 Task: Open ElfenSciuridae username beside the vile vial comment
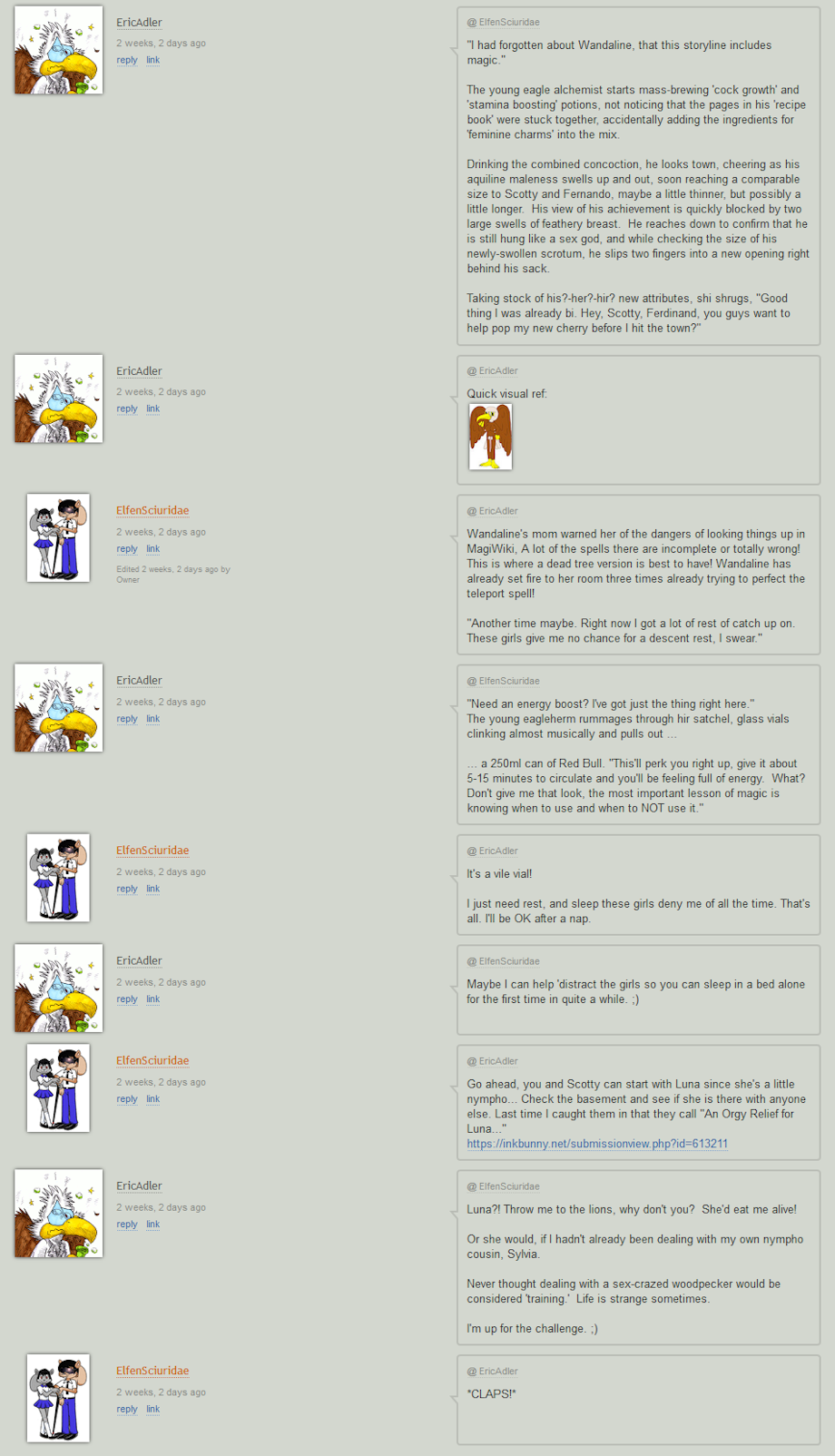(x=152, y=851)
